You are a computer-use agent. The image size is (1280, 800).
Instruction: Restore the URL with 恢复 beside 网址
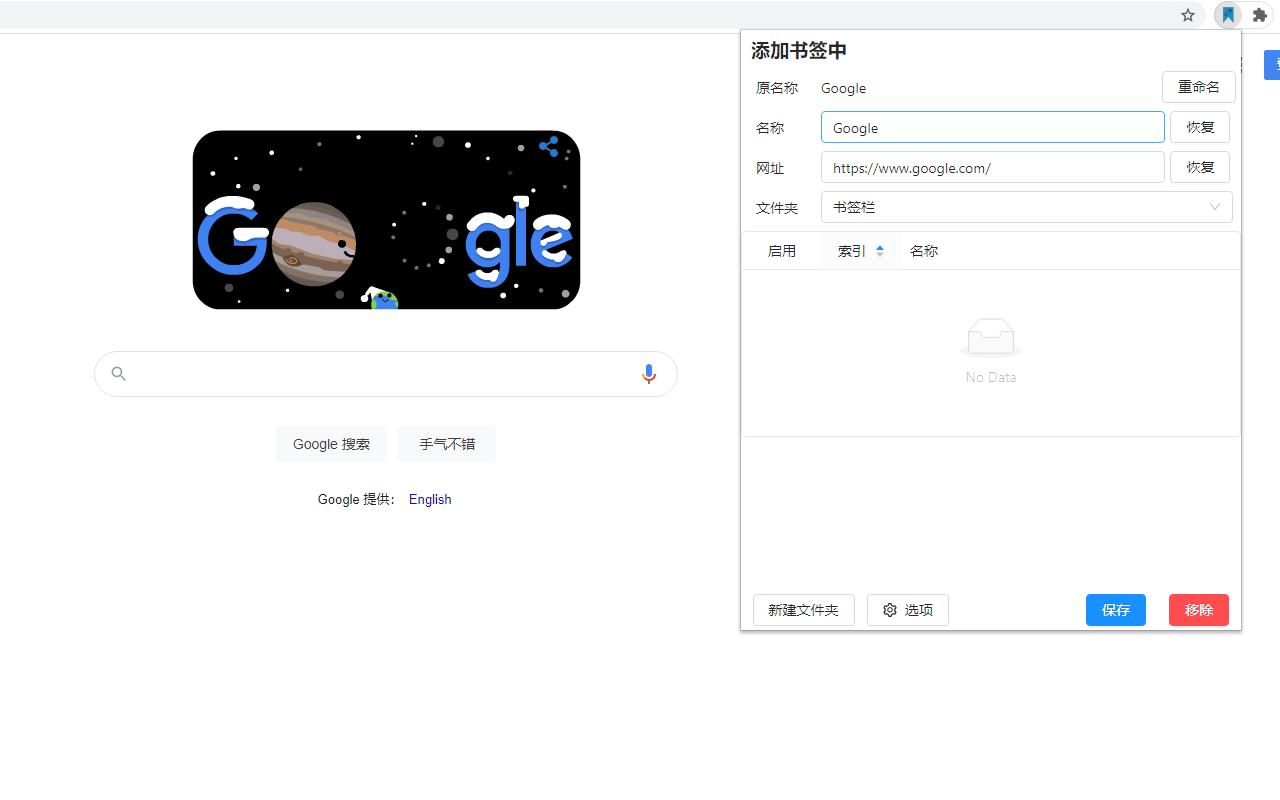click(1200, 167)
